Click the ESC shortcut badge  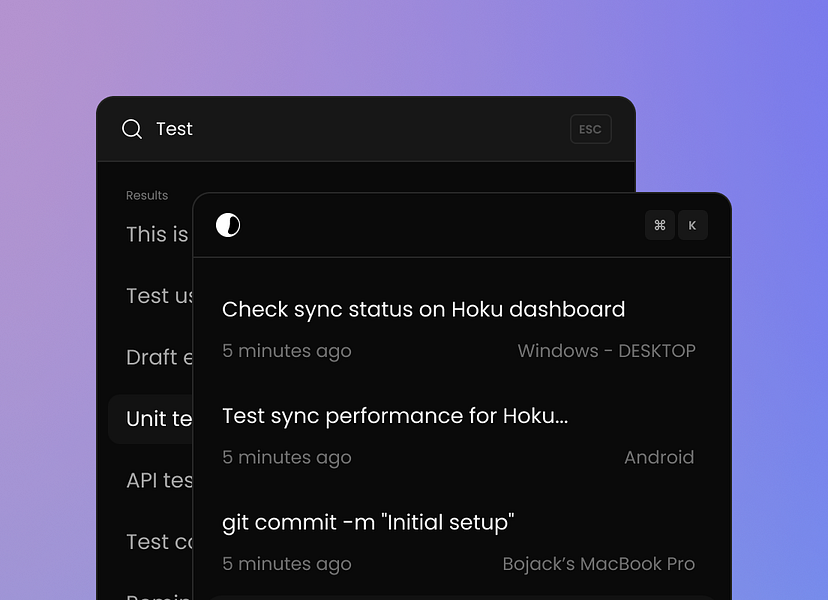590,129
